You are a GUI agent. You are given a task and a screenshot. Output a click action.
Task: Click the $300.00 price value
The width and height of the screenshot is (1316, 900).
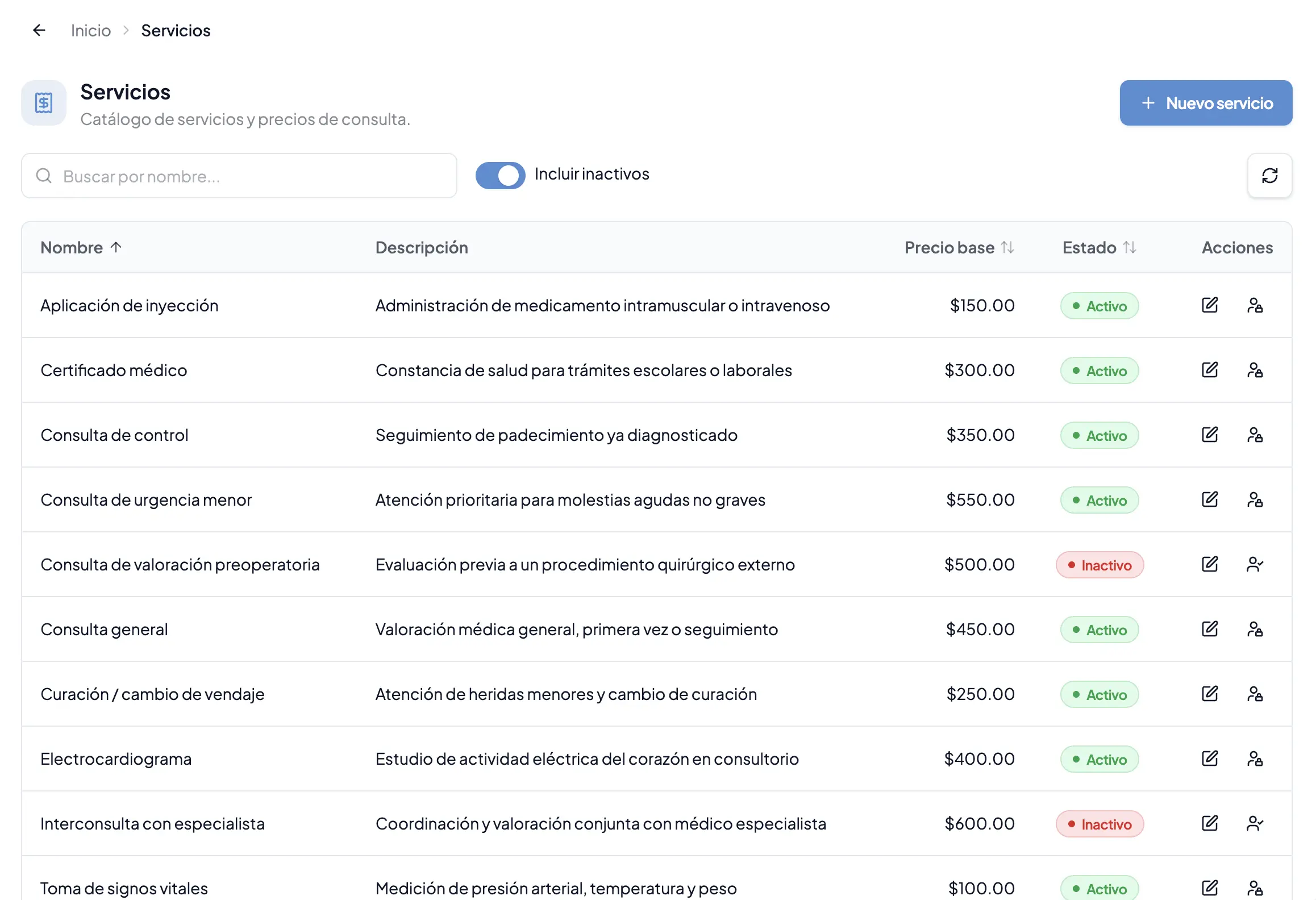click(980, 370)
